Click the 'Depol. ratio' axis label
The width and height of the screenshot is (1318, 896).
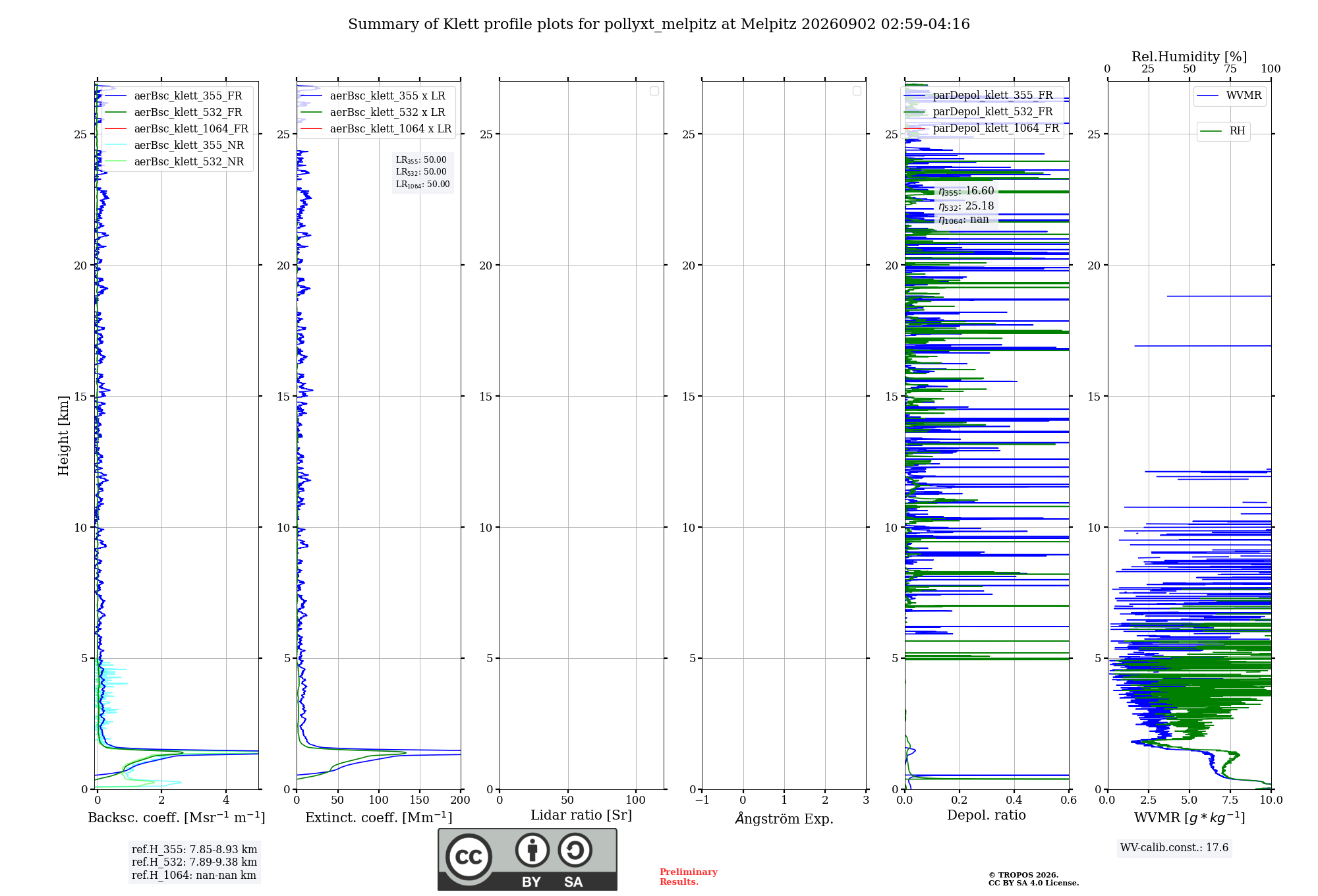pos(987,815)
